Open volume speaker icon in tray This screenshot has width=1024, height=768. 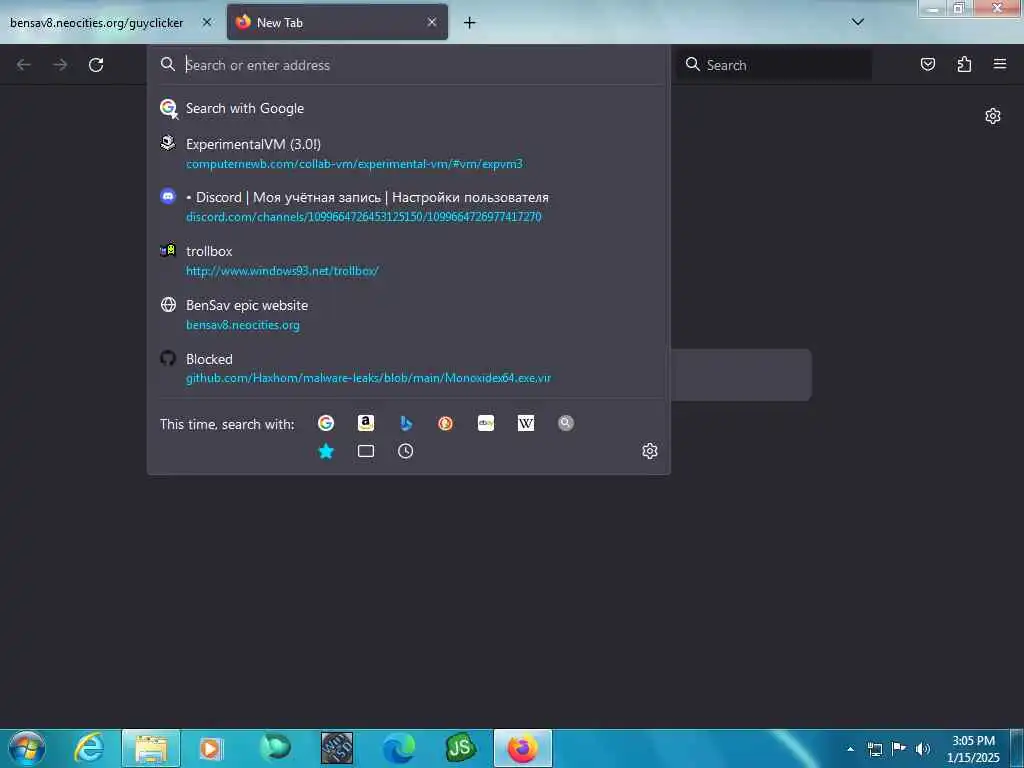pos(922,749)
